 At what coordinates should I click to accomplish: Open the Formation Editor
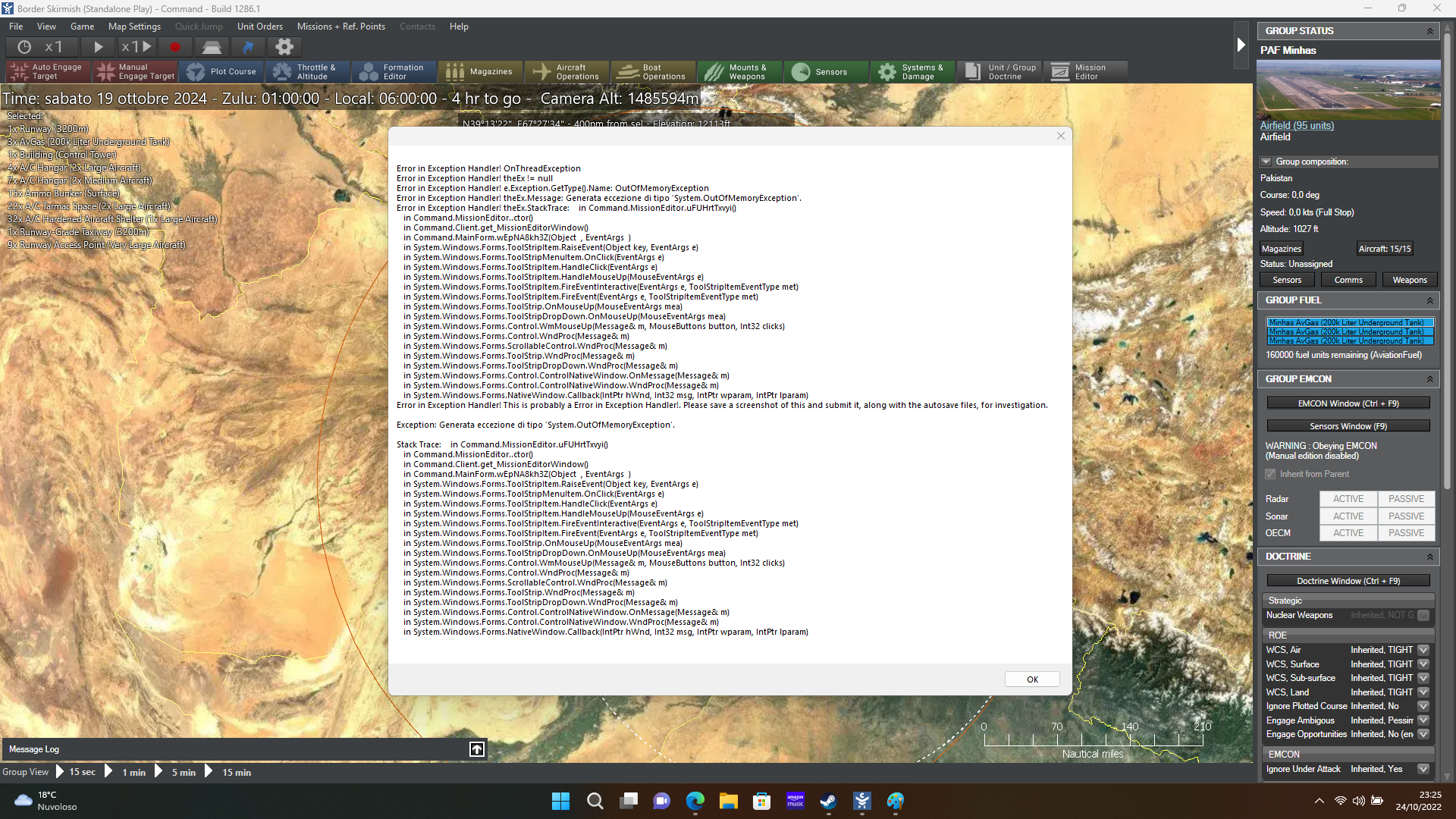click(x=394, y=72)
